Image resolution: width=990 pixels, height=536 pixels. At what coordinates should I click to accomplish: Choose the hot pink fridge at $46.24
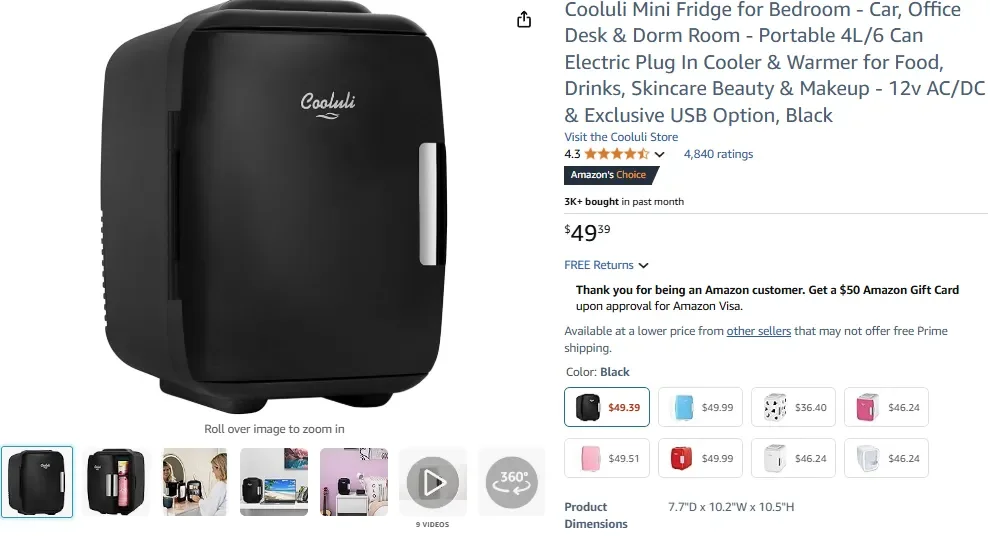coord(886,407)
